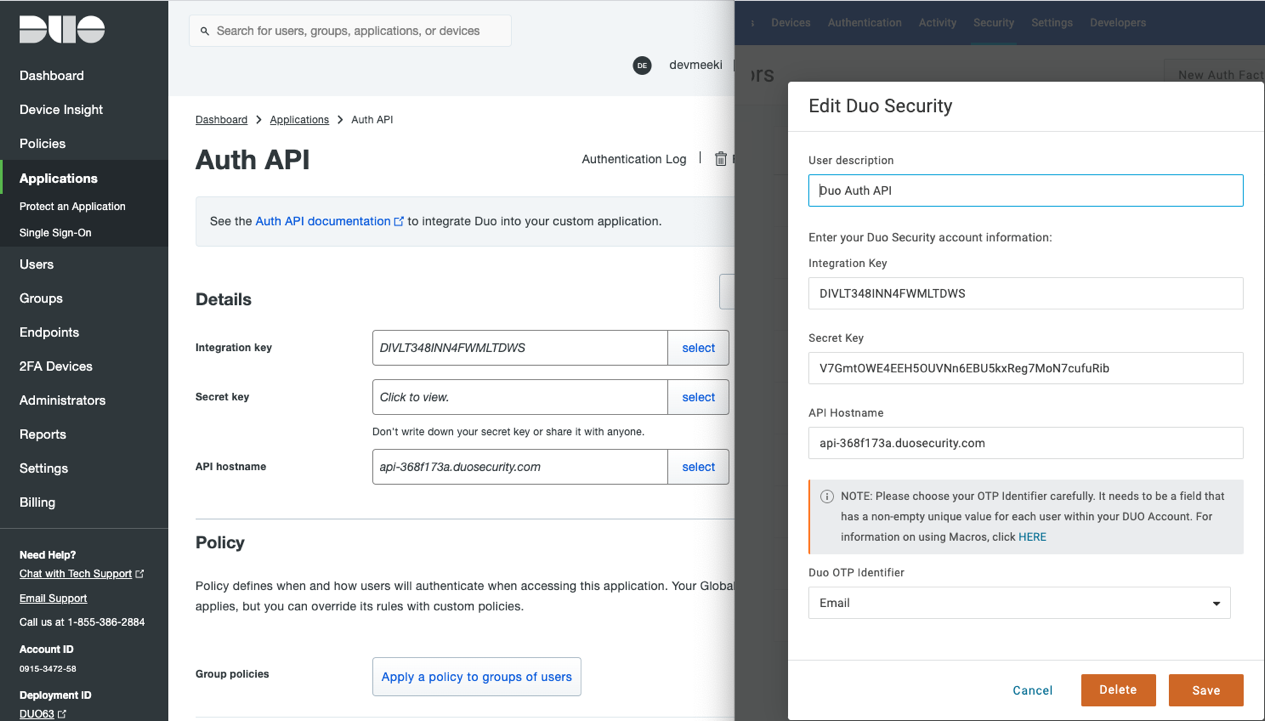Navigate to Billing in the sidebar
Image resolution: width=1265 pixels, height=721 pixels.
pyautogui.click(x=37, y=502)
